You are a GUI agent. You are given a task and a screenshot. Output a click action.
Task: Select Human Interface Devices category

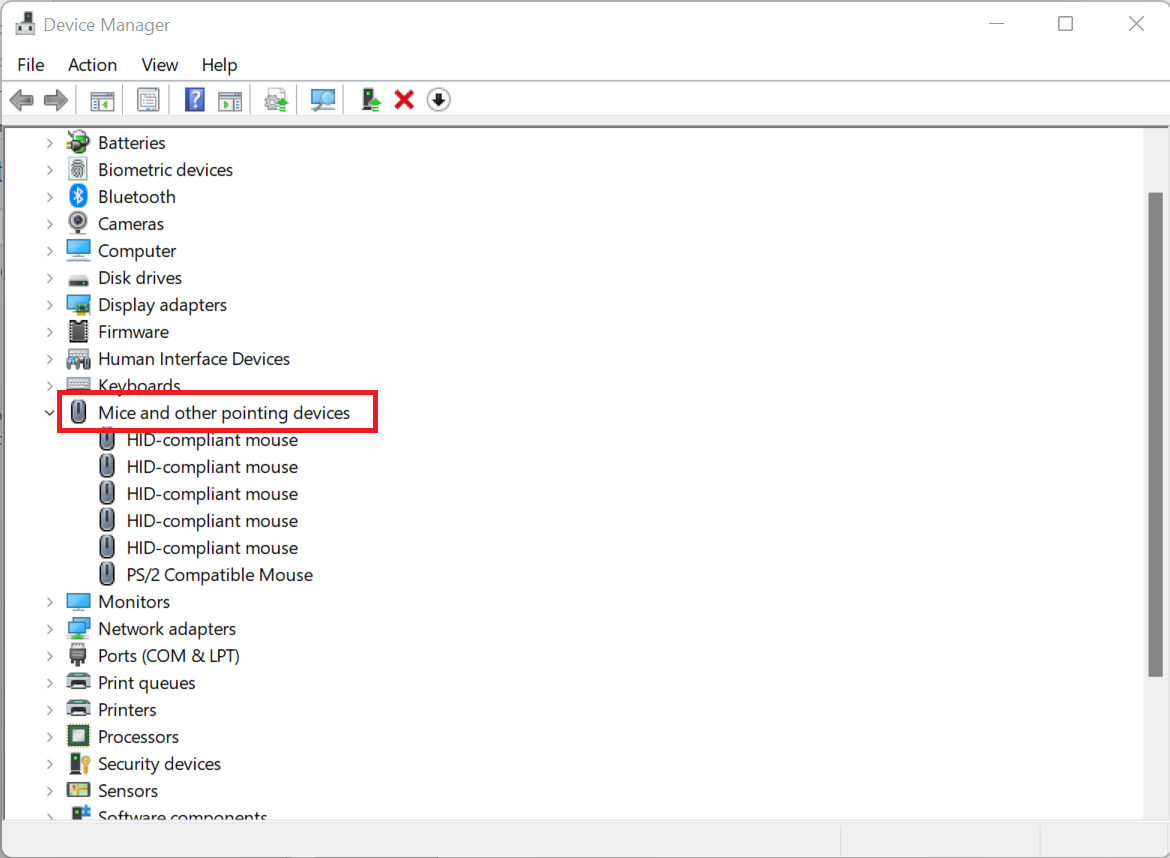[193, 359]
